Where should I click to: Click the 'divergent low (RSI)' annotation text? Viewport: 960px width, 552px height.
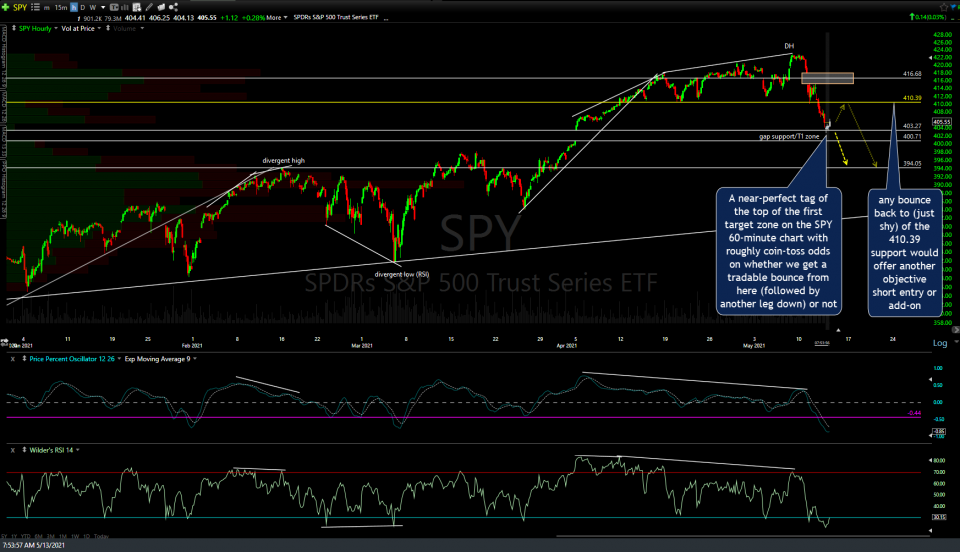(402, 274)
